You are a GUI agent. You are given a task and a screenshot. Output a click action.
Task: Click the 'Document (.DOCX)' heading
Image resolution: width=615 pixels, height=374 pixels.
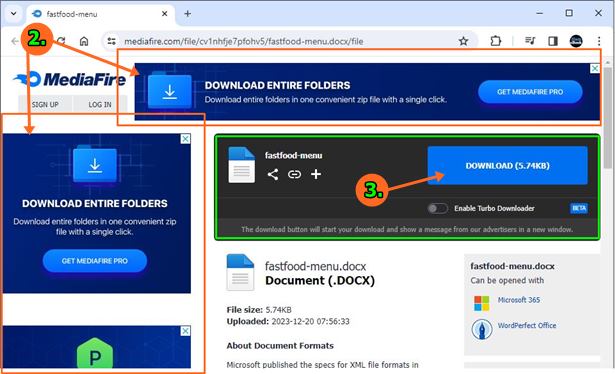[320, 281]
